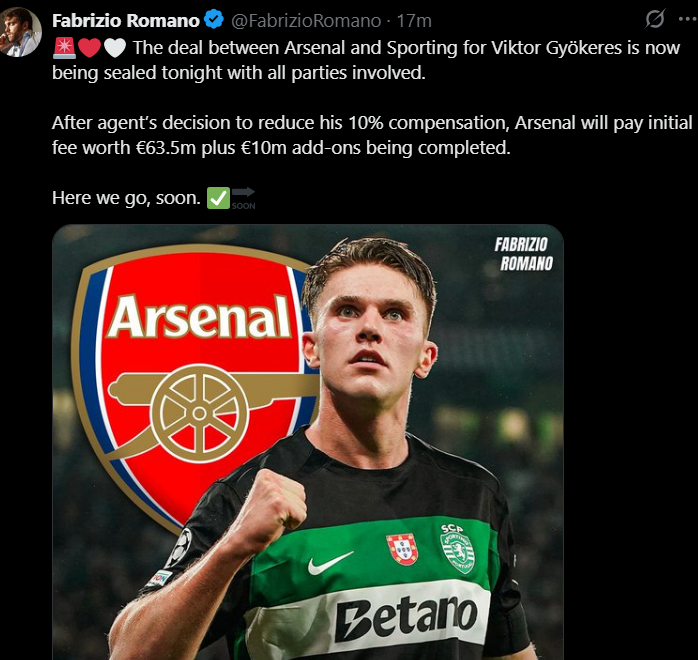Viewport: 698px width, 660px height.
Task: Click the SOON arrow emoji
Action: point(243,197)
